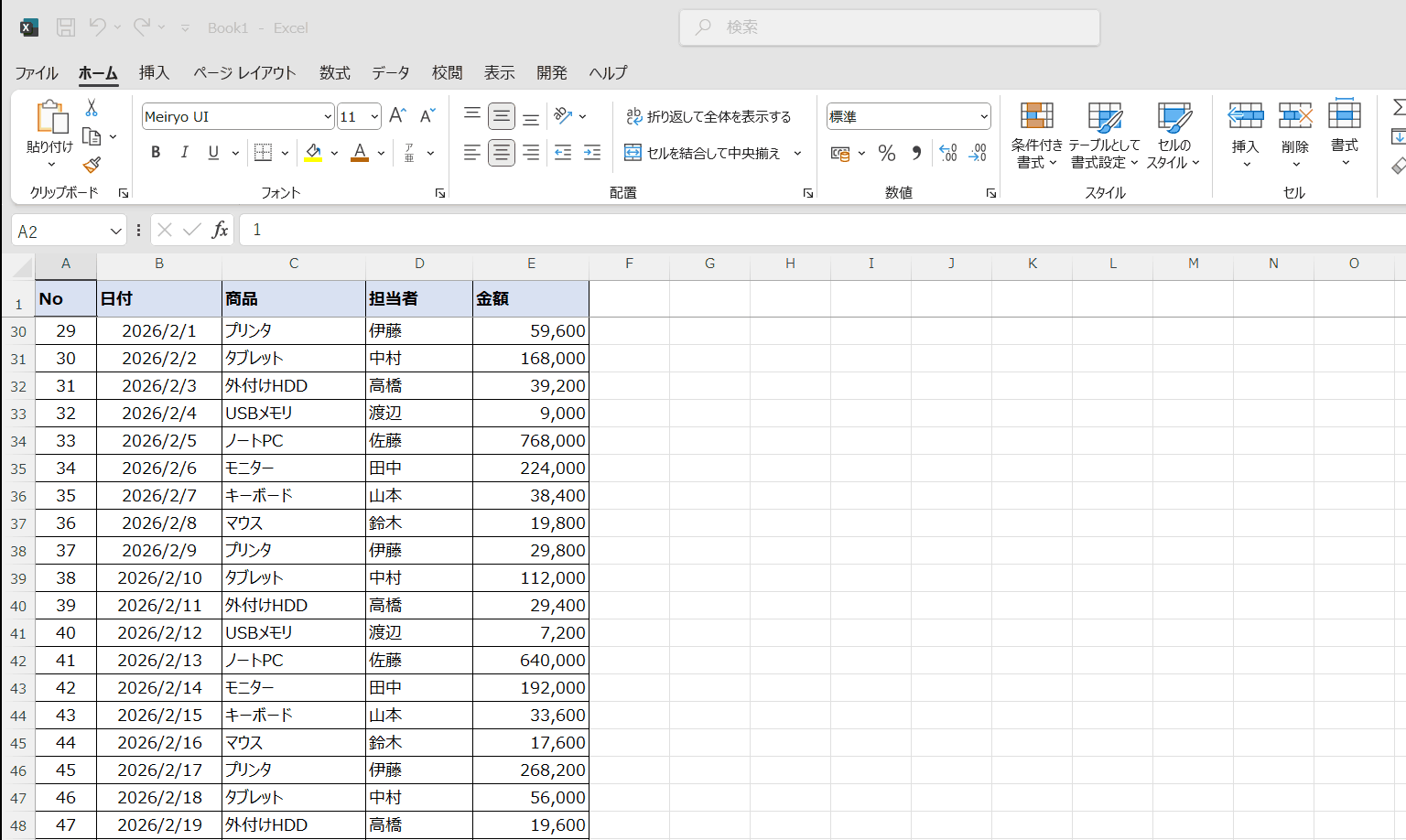The height and width of the screenshot is (840, 1406).
Task: Open テーブルとして書式設定 button
Action: pyautogui.click(x=1105, y=135)
